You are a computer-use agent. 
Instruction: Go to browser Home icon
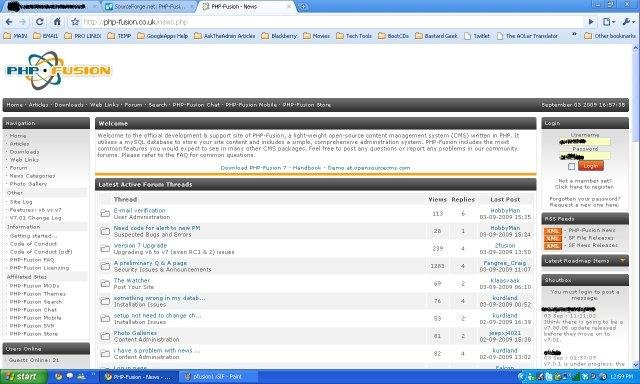[57, 22]
